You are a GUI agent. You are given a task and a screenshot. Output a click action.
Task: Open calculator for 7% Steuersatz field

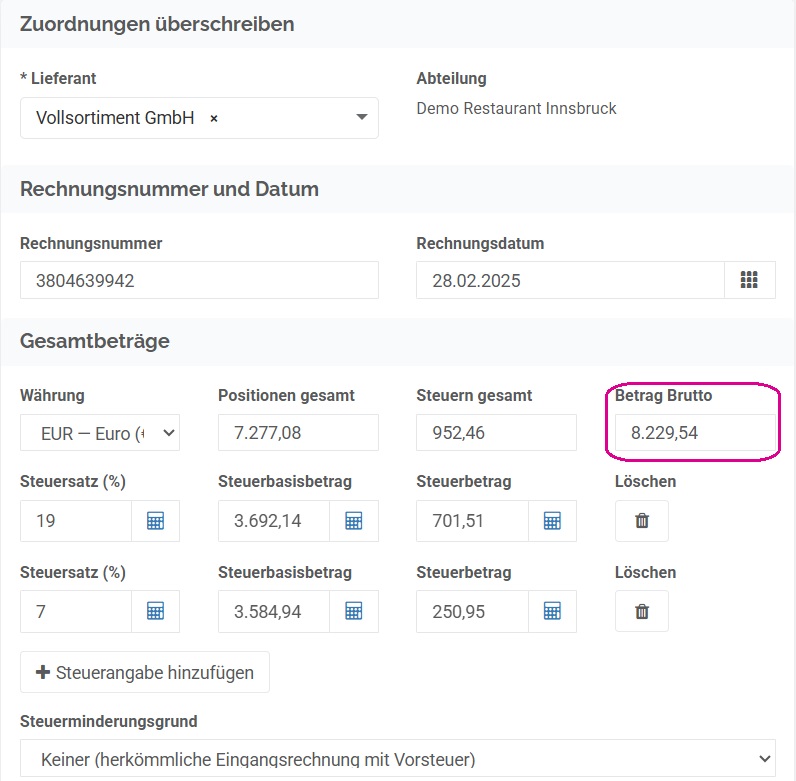(x=155, y=611)
